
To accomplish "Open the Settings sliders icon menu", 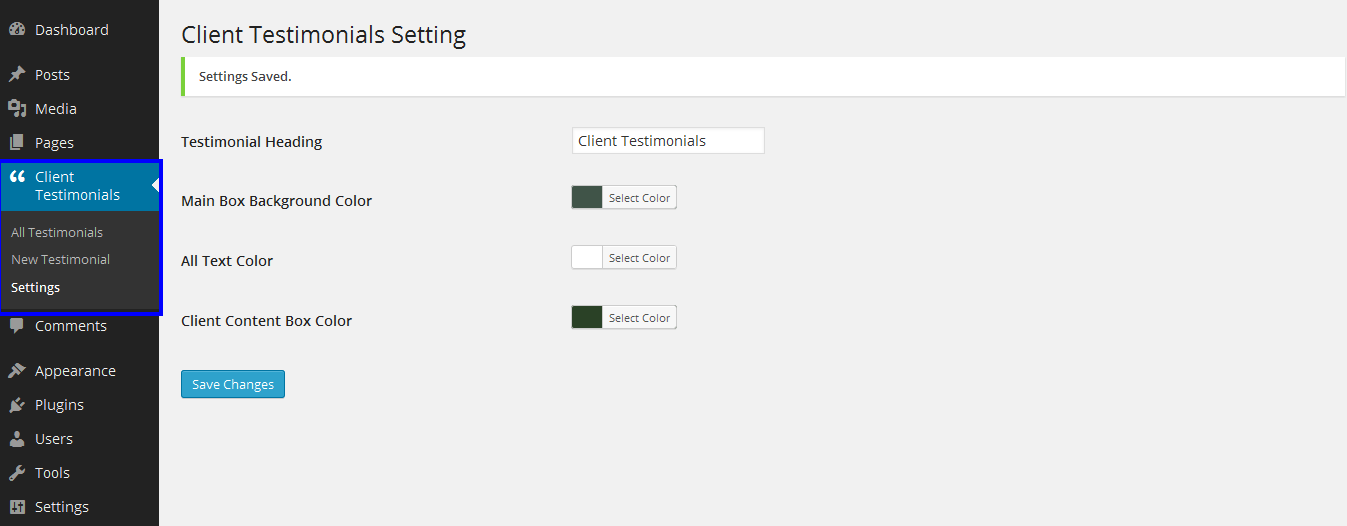I will point(17,507).
